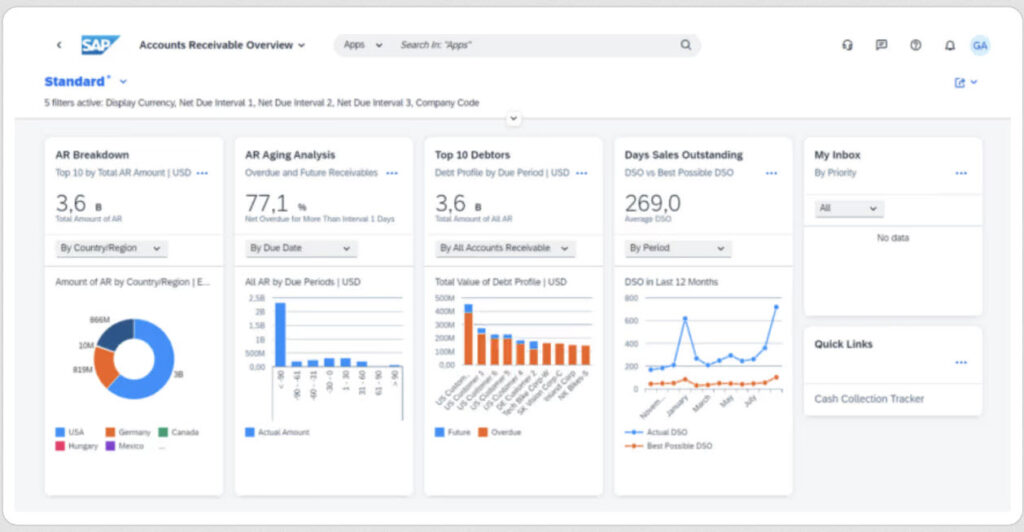Click the help question mark icon

point(915,45)
